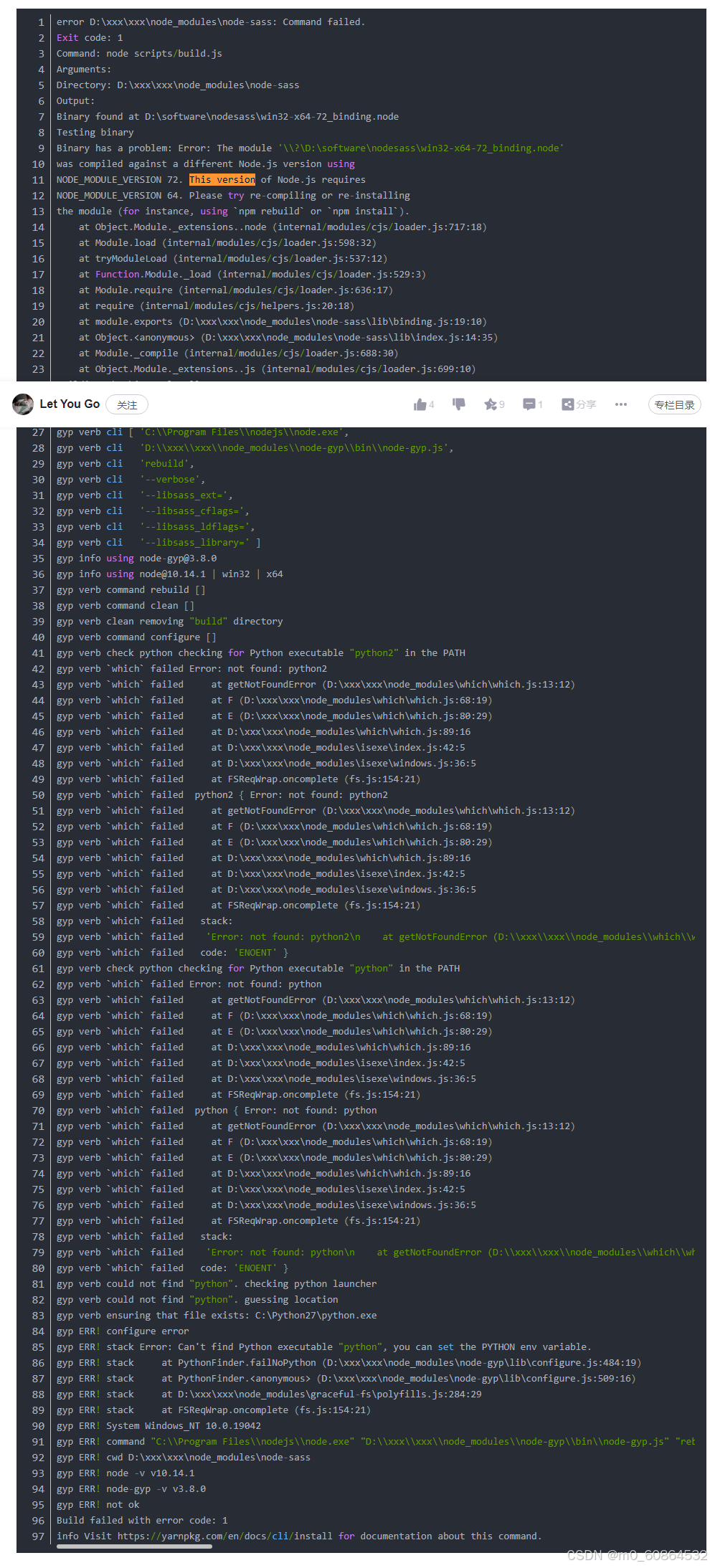The height and width of the screenshot is (1568, 710).
Task: Visit author profile by clicking Let You Go
Action: 69,404
